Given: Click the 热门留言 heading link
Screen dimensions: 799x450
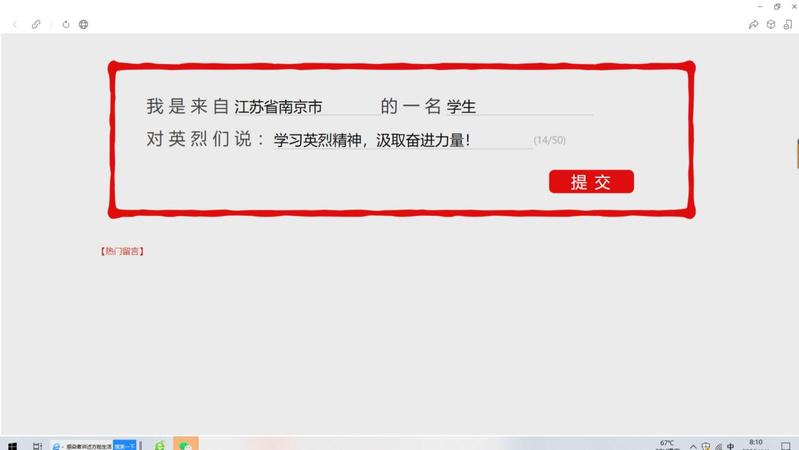Looking at the screenshot, I should tap(122, 251).
